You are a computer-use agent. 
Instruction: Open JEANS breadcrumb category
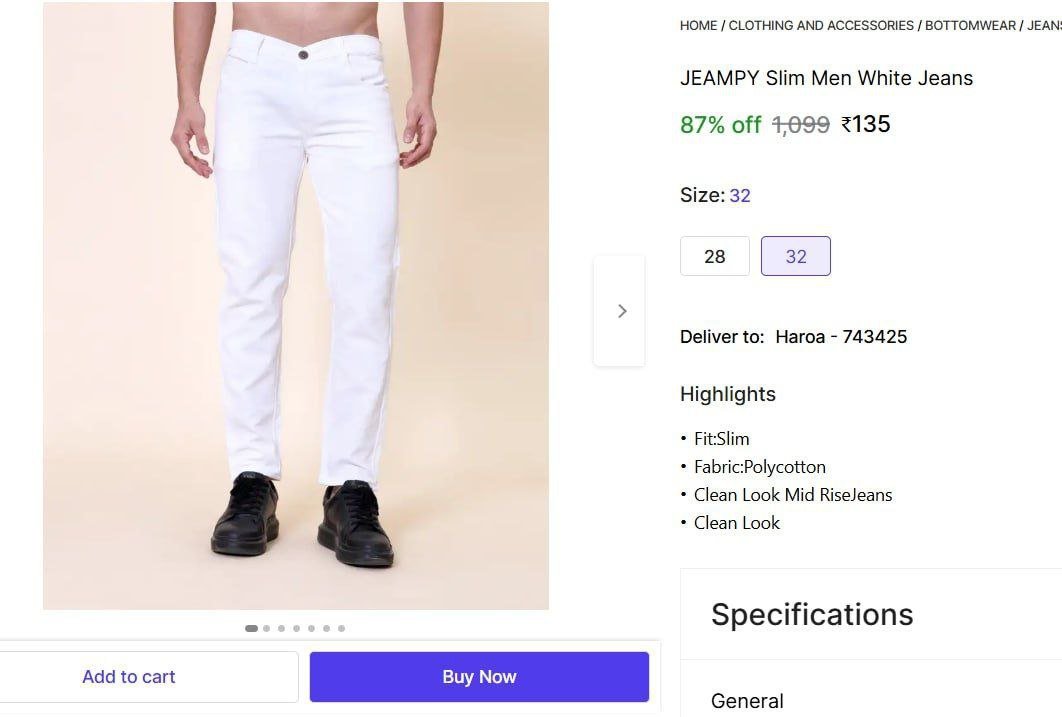[1043, 26]
